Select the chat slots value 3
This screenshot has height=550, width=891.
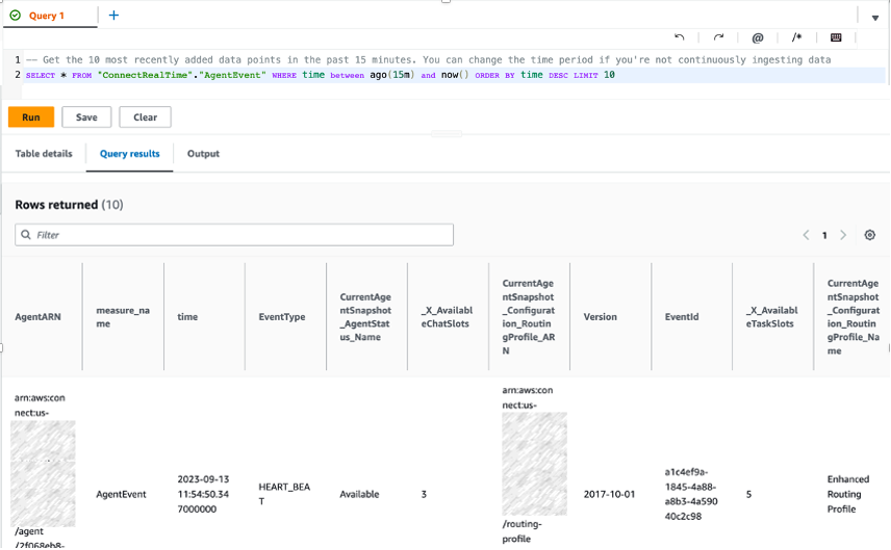(x=424, y=494)
